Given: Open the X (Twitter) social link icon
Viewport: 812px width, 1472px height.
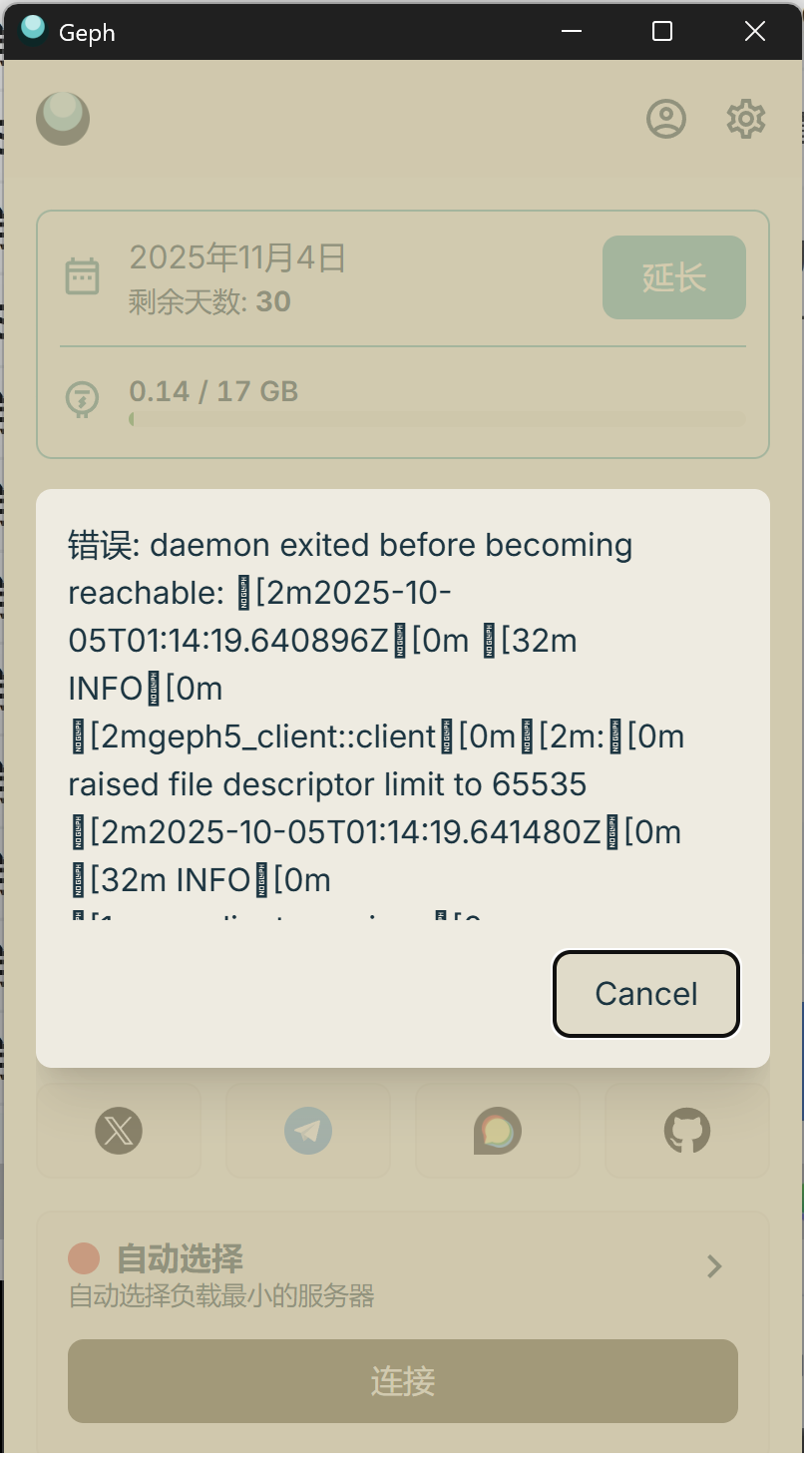Looking at the screenshot, I should [119, 1131].
